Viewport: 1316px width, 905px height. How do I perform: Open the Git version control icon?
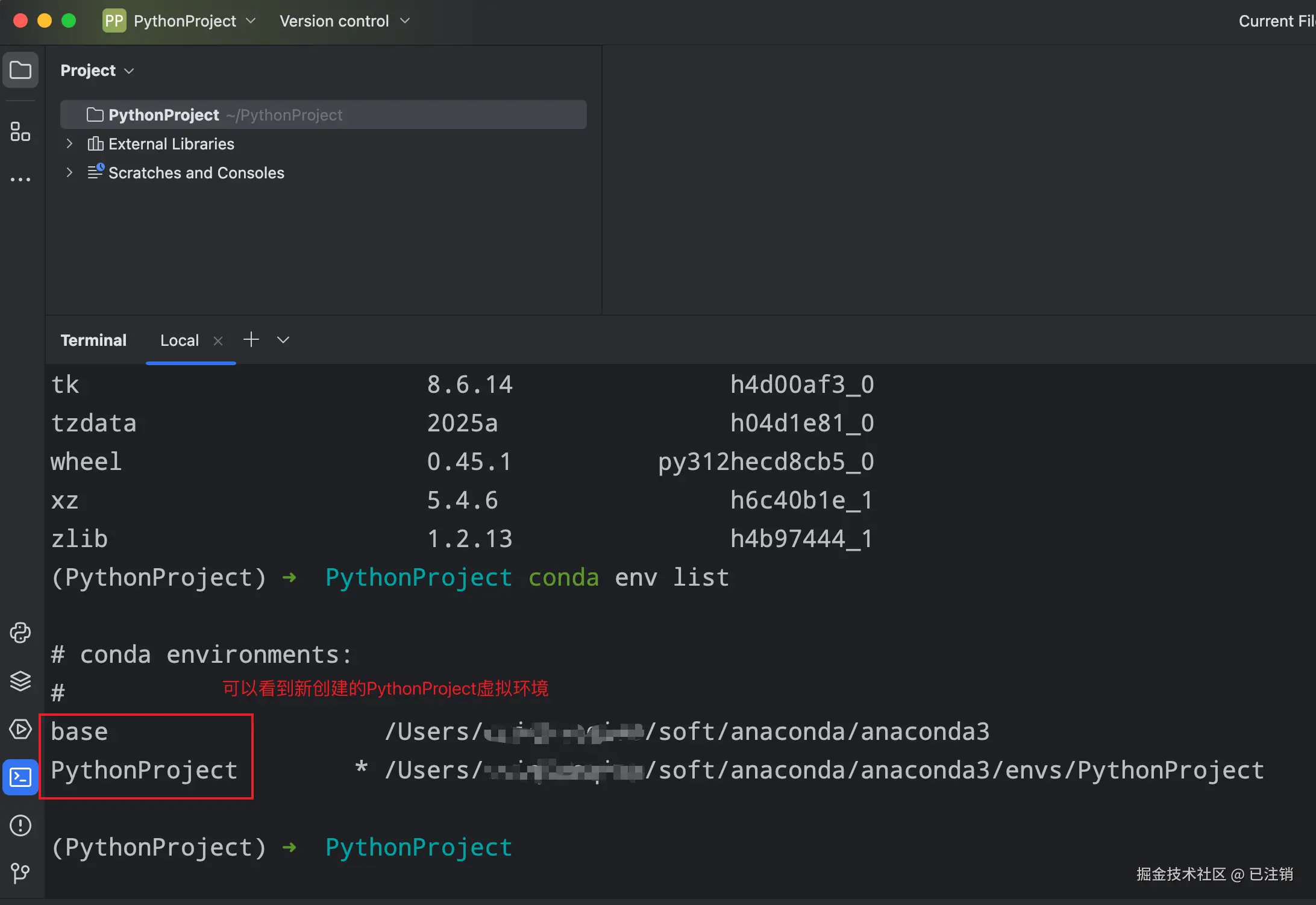pyautogui.click(x=20, y=872)
